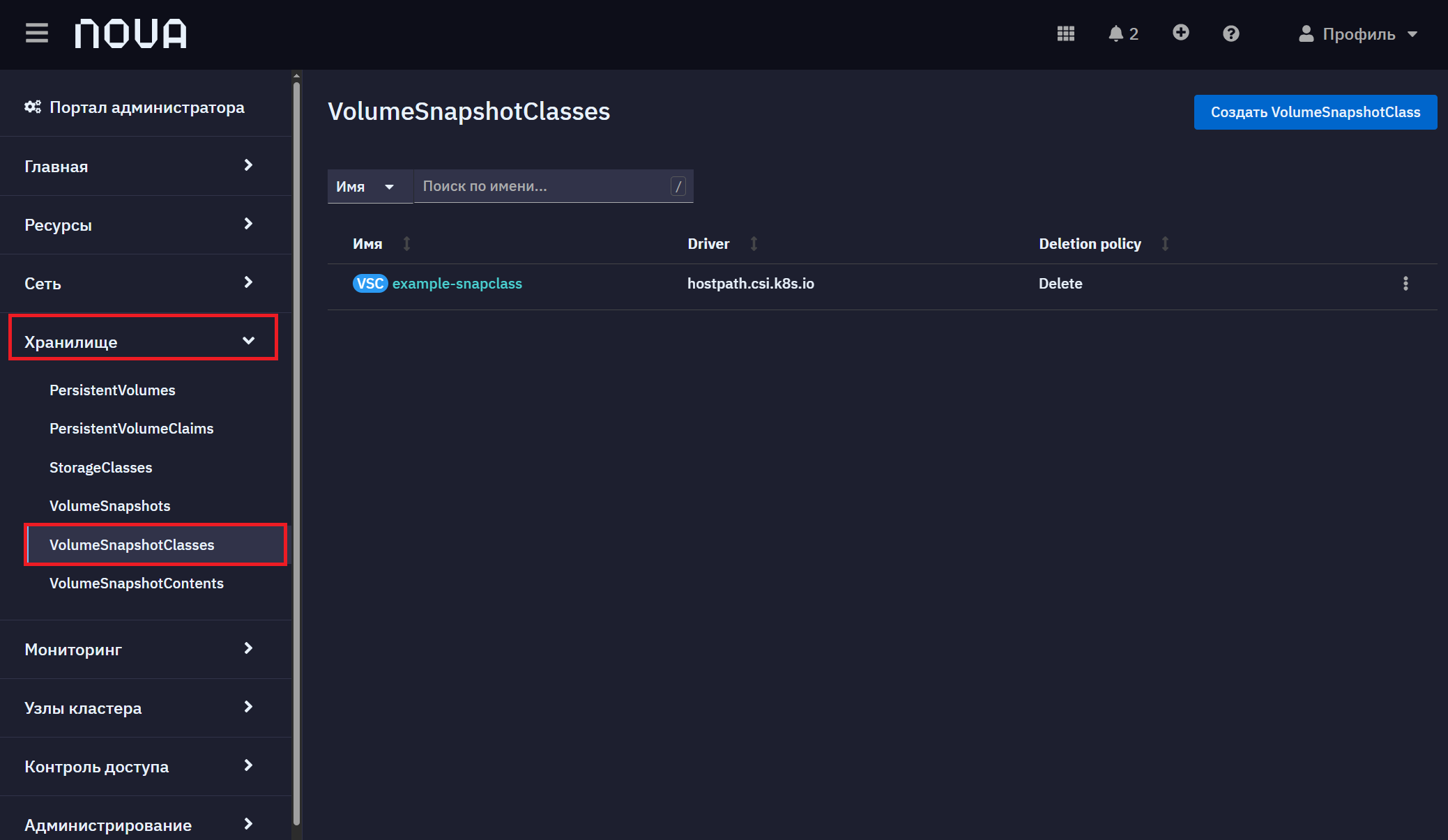Open the help question mark icon
Screen dimensions: 1448x840
pyautogui.click(x=1230, y=33)
